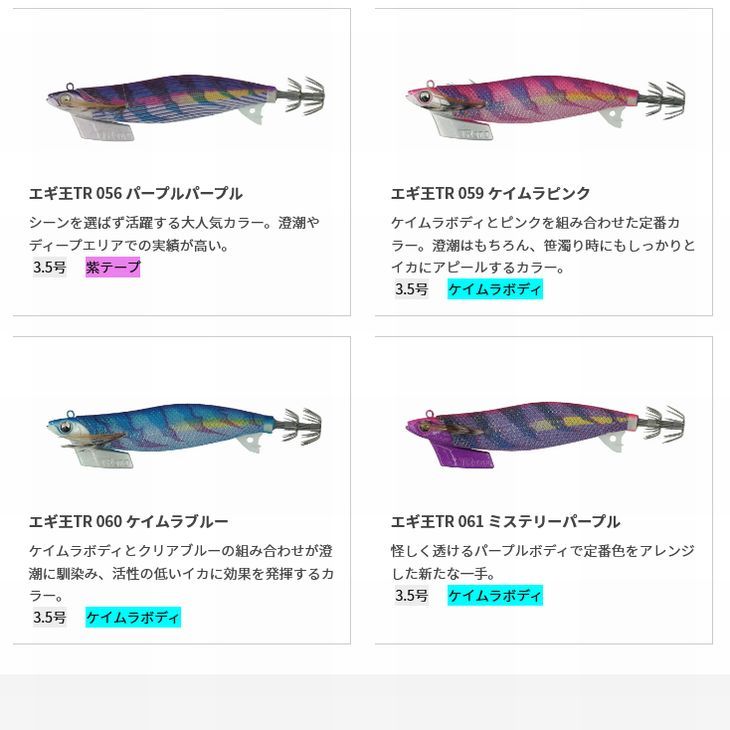The height and width of the screenshot is (730, 730).
Task: Click the 059 ケイムラピンク description text
Action: [x=540, y=244]
